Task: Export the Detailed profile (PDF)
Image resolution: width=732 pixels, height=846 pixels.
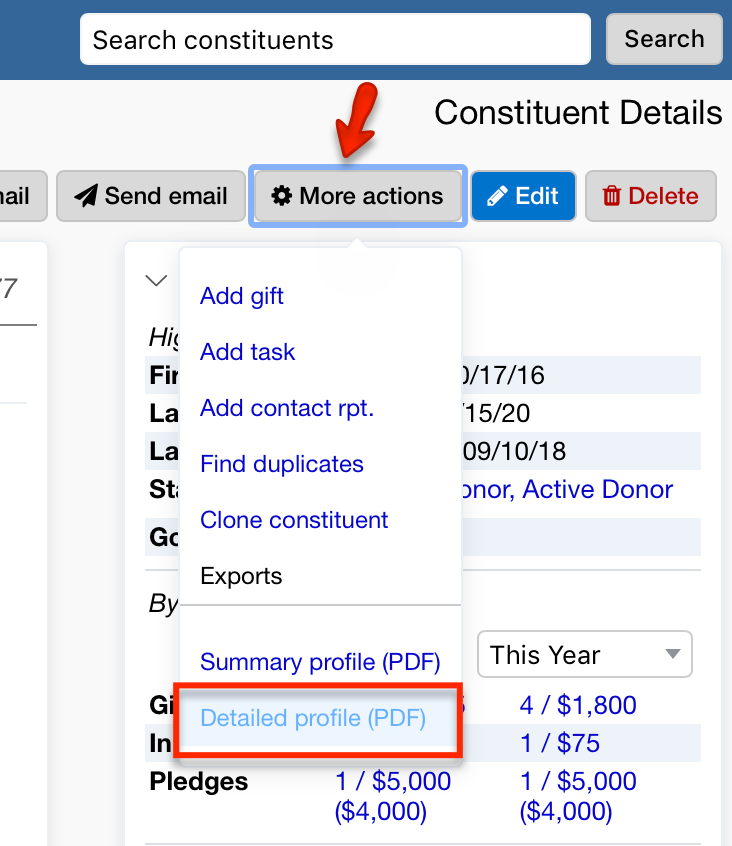Action: [313, 718]
